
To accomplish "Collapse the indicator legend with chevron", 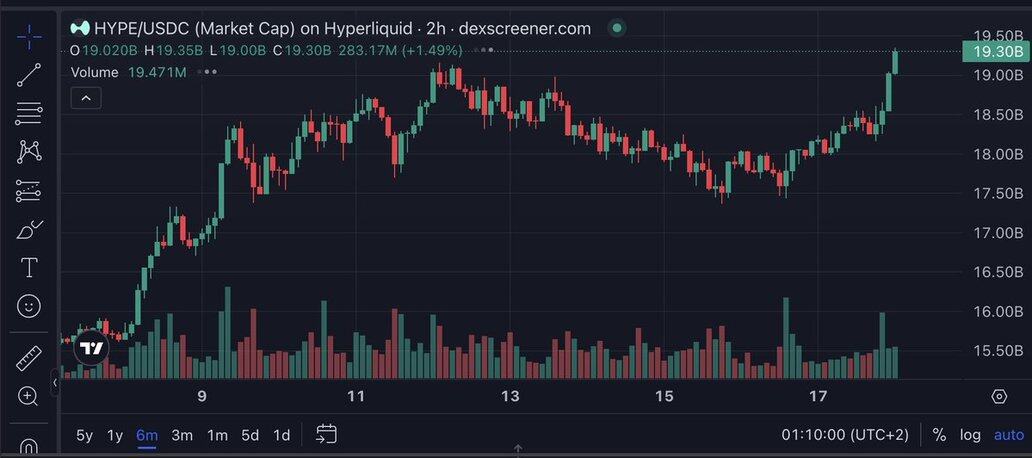I will click(x=86, y=98).
